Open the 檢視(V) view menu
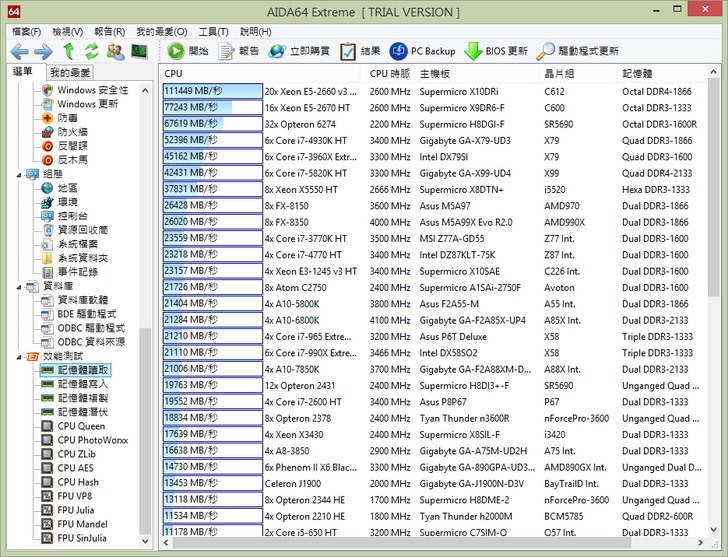This screenshot has height=557, width=728. 68,31
